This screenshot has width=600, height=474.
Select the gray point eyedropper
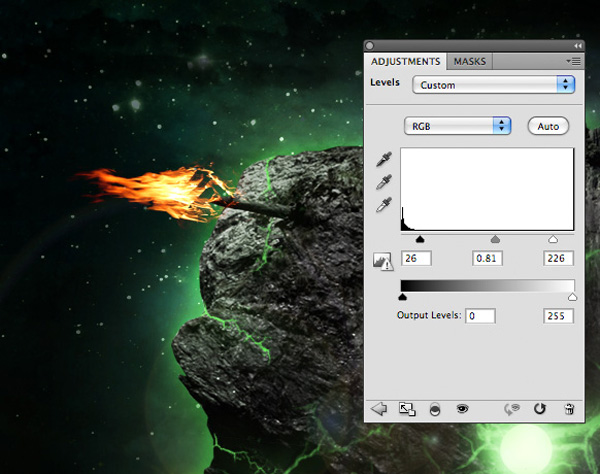(x=383, y=182)
